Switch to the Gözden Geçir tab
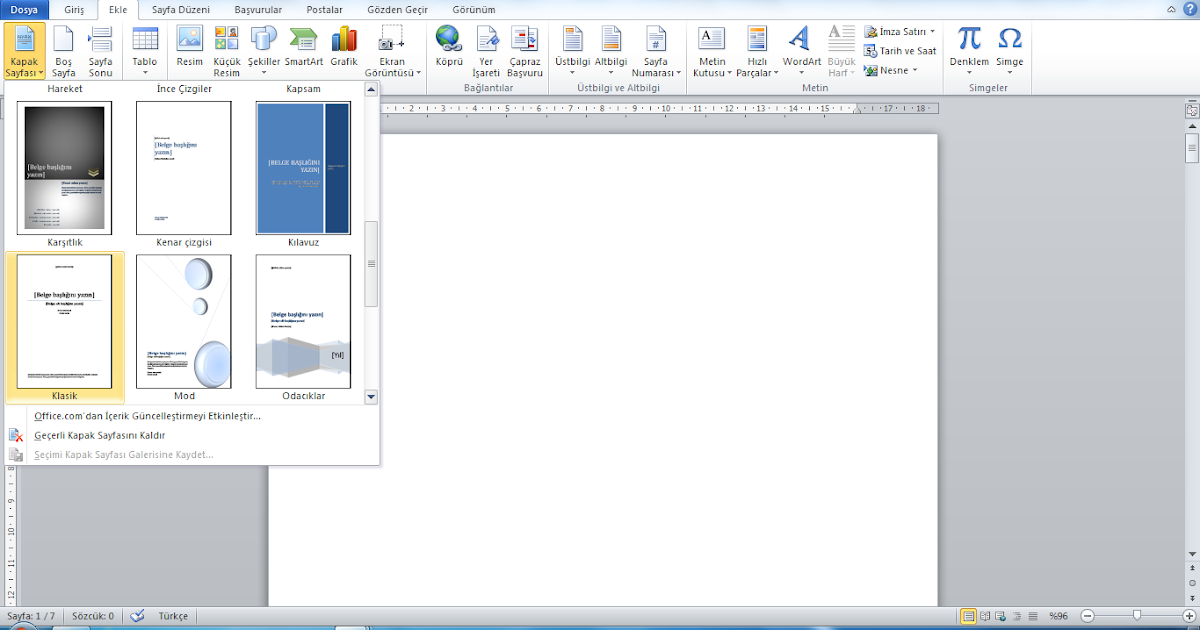The height and width of the screenshot is (630, 1200). pyautogui.click(x=398, y=10)
